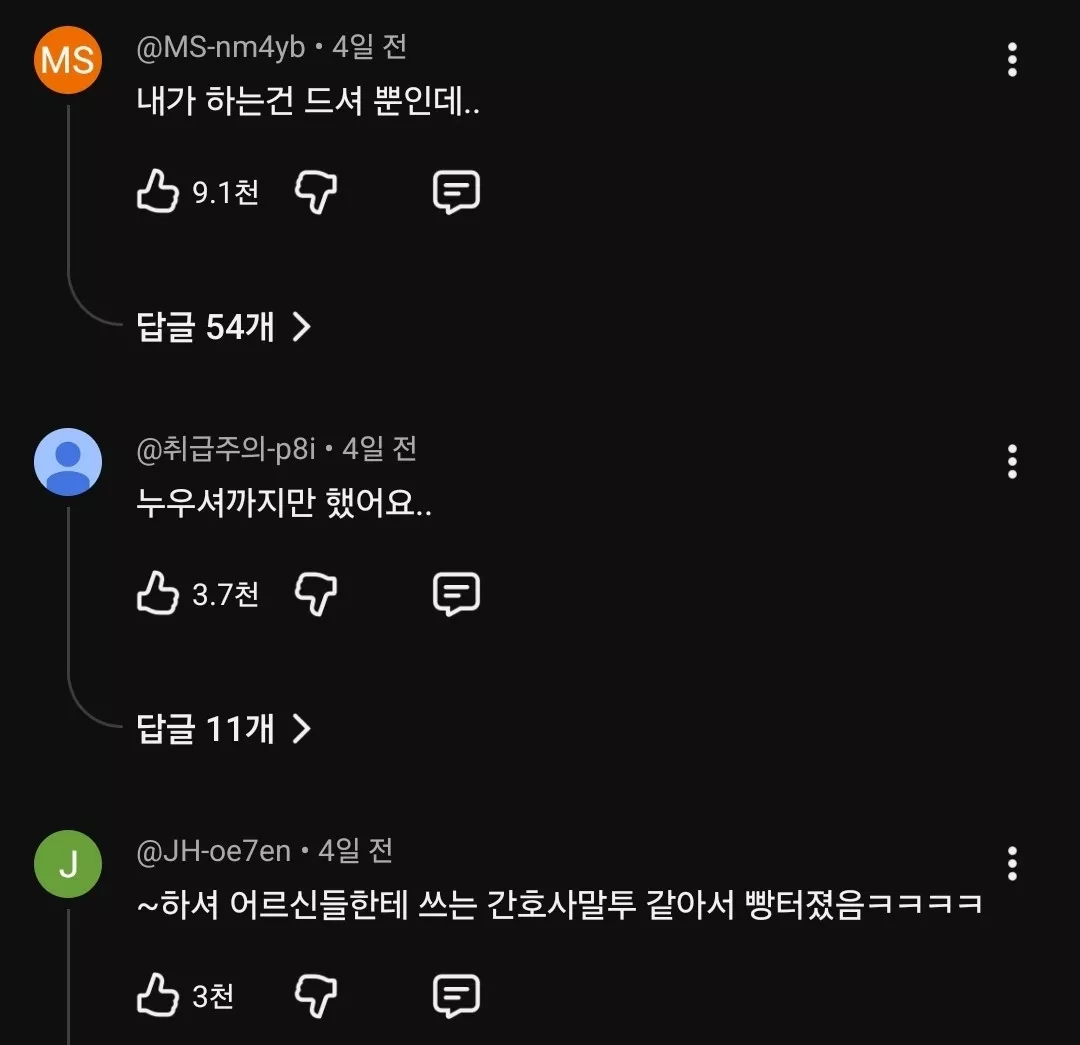Like the comment by @MS-nm4yb

157,191
